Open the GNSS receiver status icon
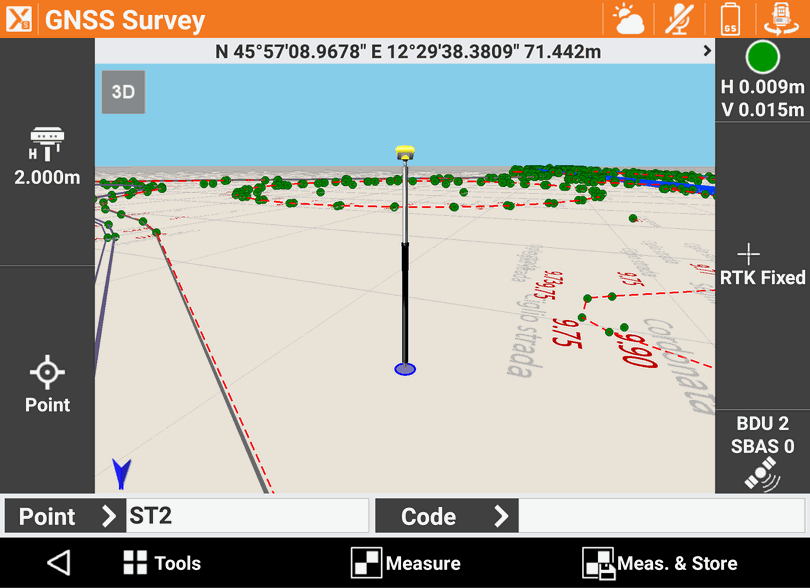Viewport: 810px width, 588px height. tap(781, 19)
